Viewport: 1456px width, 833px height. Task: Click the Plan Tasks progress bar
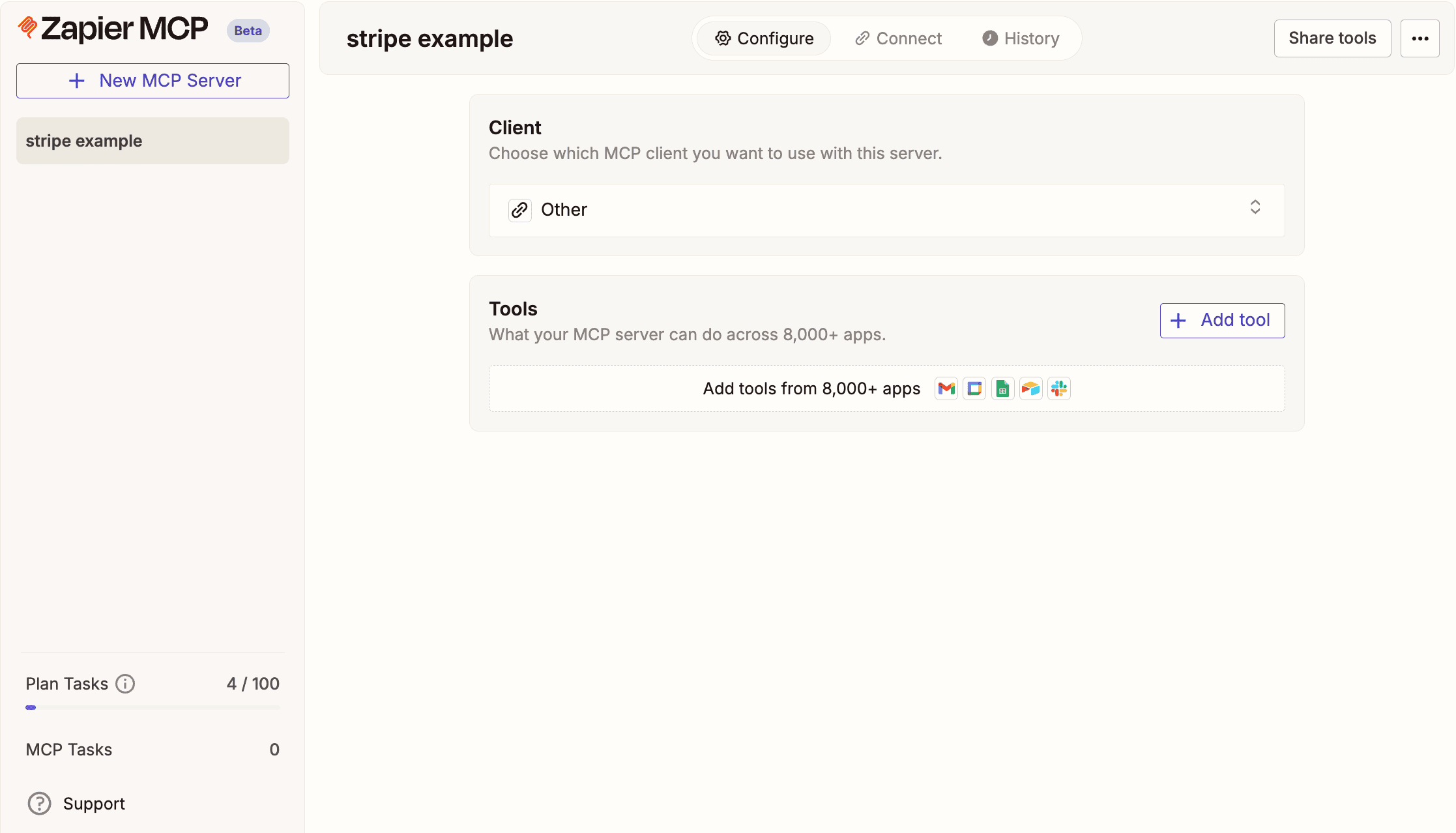pyautogui.click(x=153, y=707)
